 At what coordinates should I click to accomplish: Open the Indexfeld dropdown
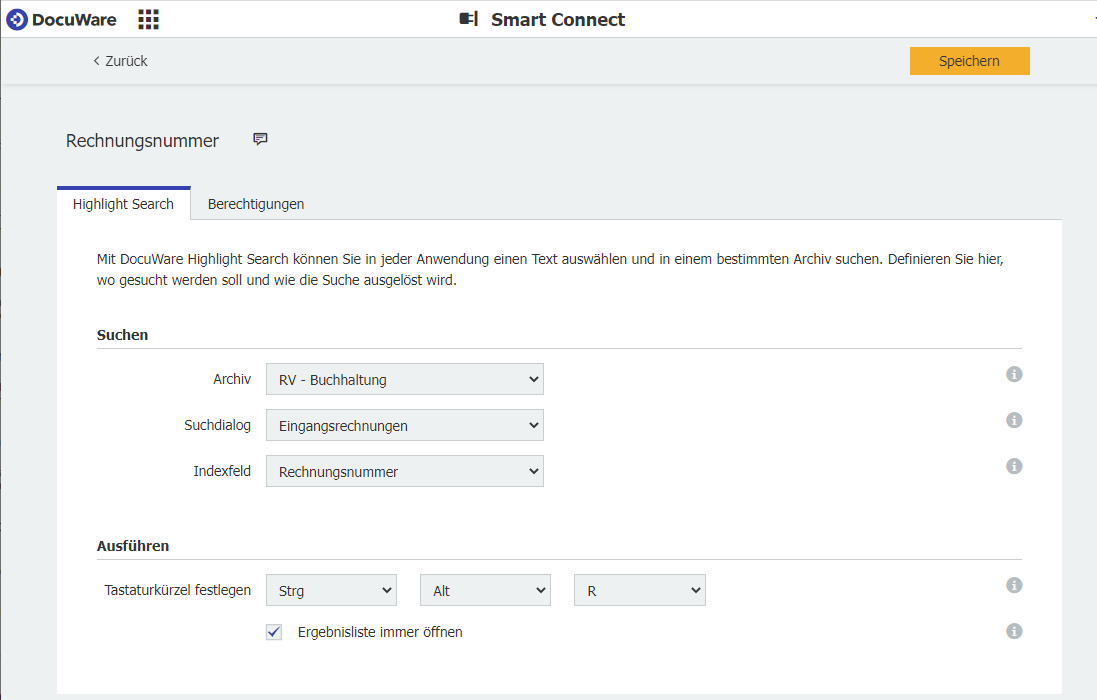click(x=404, y=471)
